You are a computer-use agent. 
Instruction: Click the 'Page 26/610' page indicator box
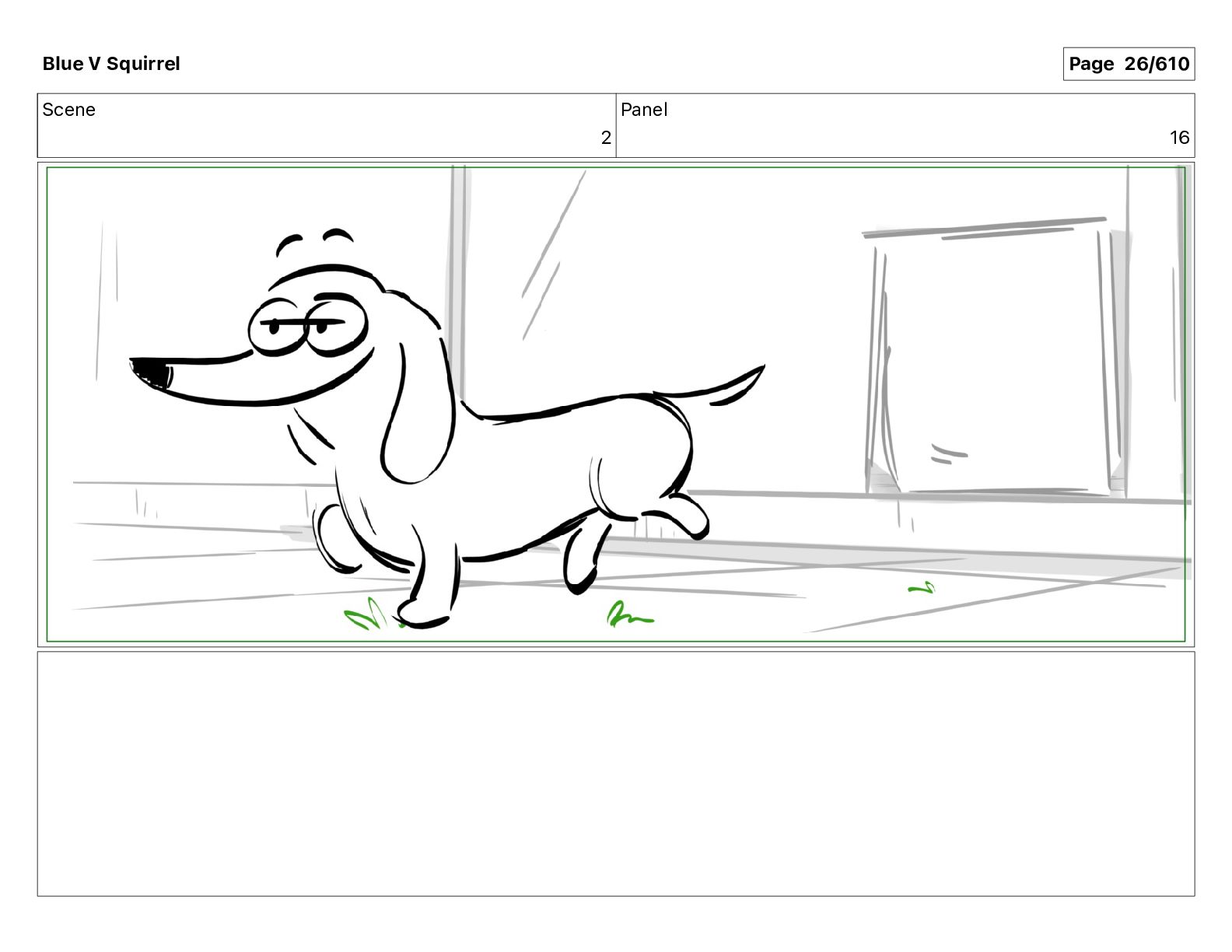1129,64
